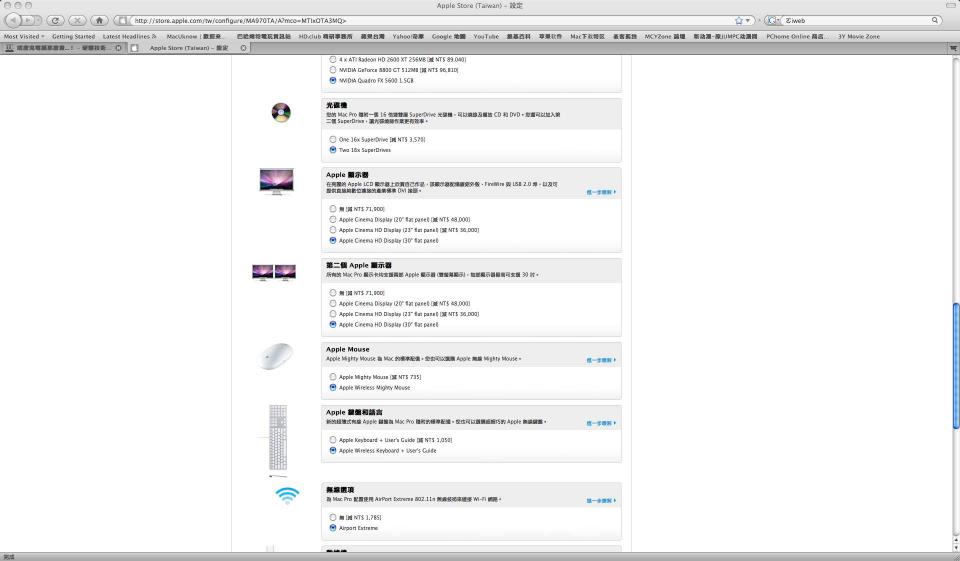Select no display in Apple display section

pos(332,209)
